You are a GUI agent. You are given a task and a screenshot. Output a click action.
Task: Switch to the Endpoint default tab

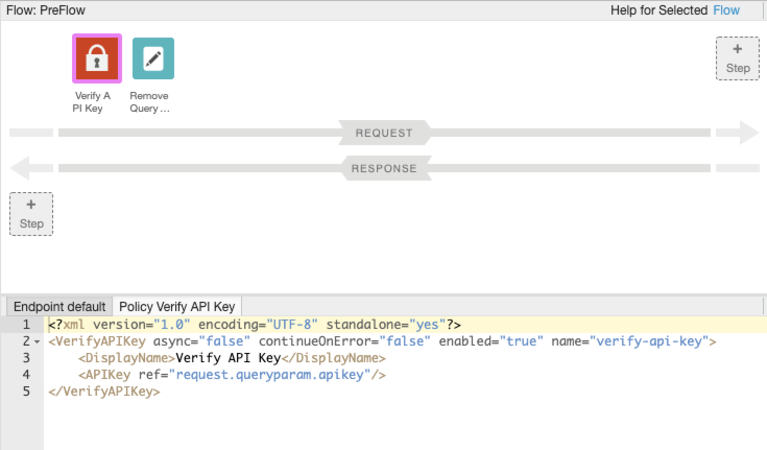pos(59,306)
